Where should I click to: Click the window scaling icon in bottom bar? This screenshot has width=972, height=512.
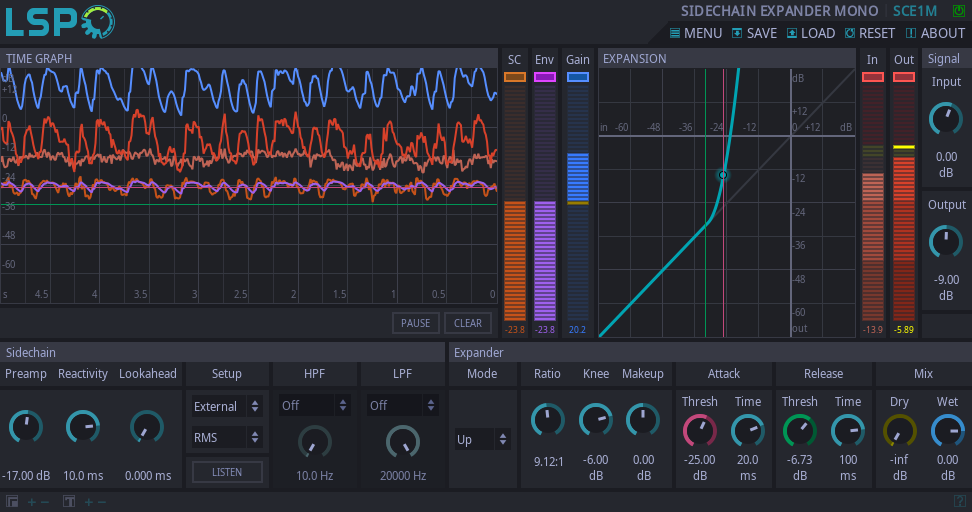coord(12,501)
